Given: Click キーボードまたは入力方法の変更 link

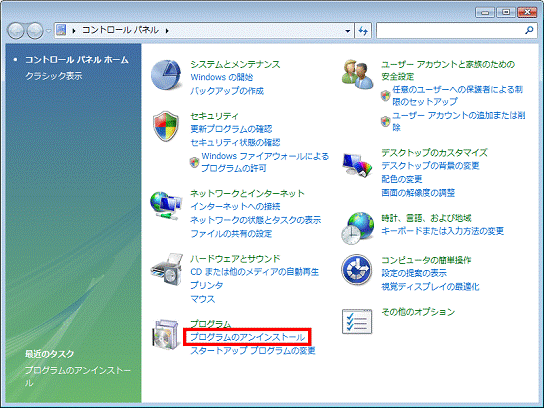Looking at the screenshot, I should pos(442,231).
